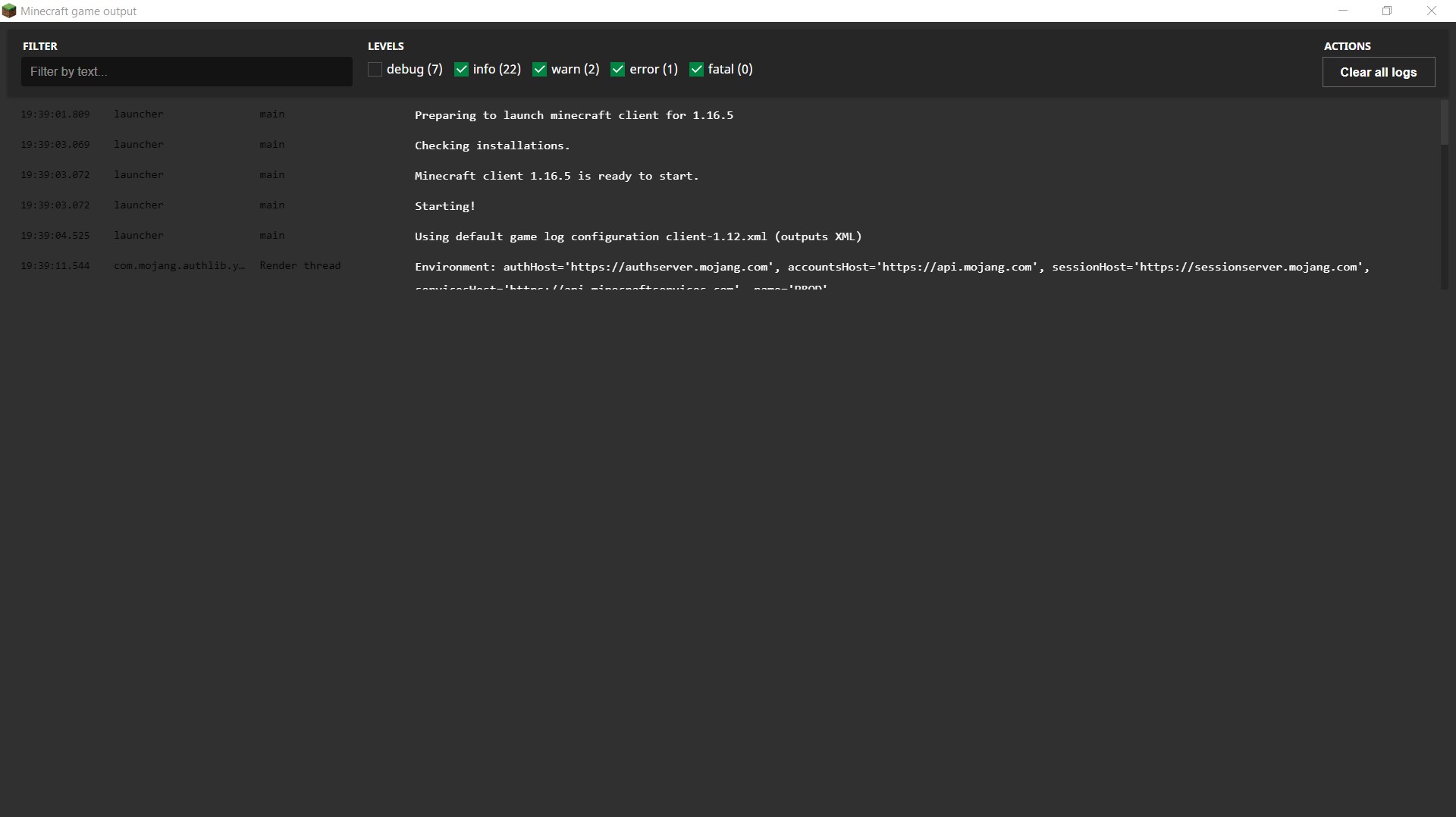Restore down the Minecraft game output window

(x=1387, y=11)
